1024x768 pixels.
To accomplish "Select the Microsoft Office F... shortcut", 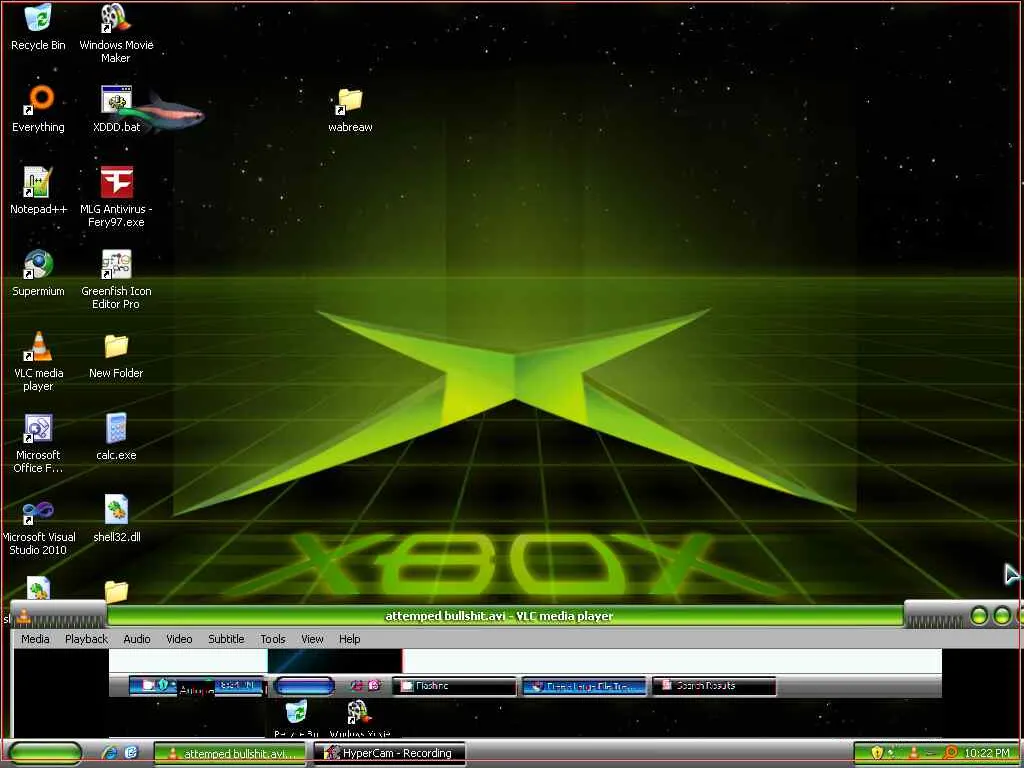I will point(38,443).
